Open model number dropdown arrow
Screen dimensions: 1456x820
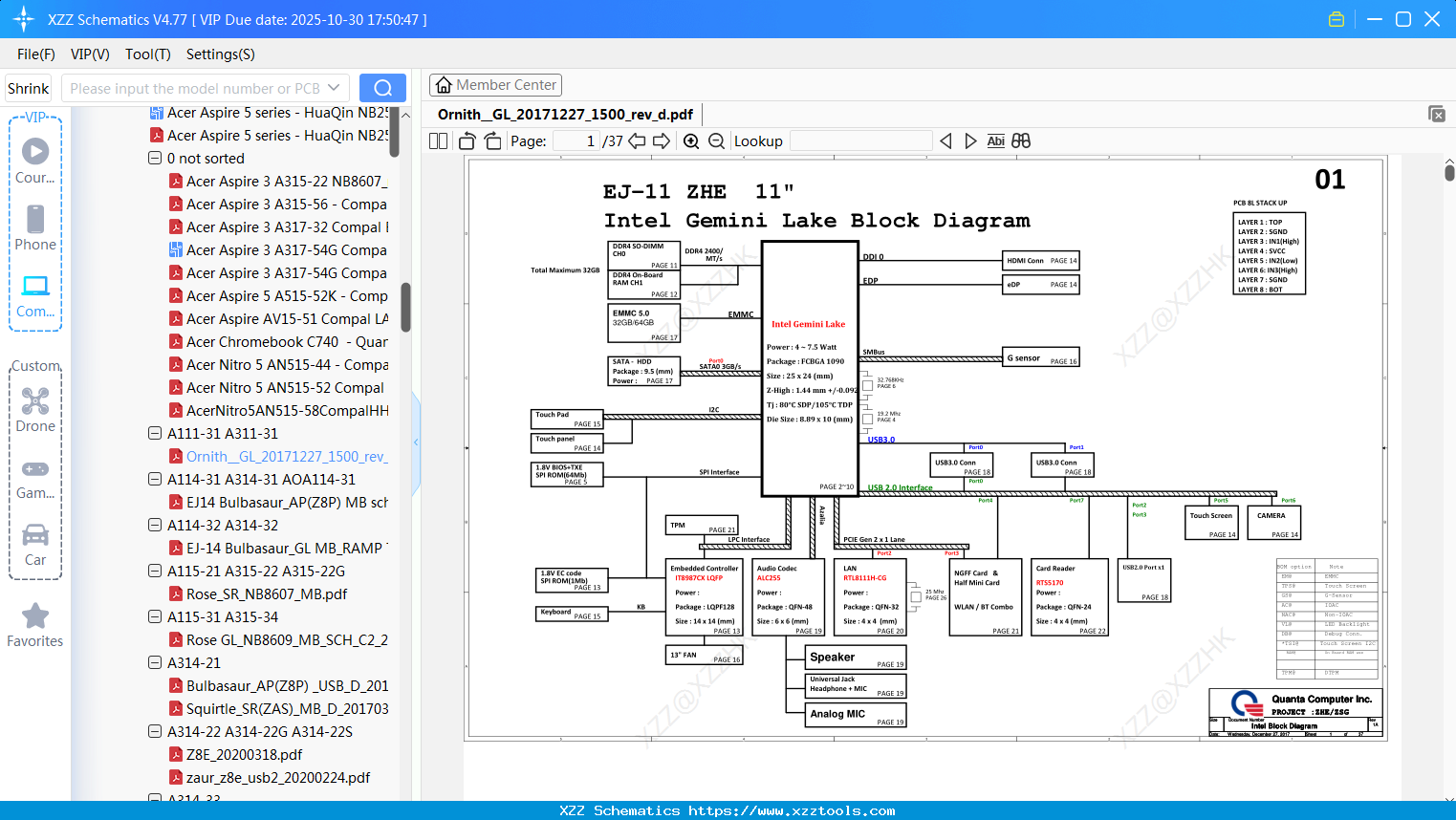(334, 88)
